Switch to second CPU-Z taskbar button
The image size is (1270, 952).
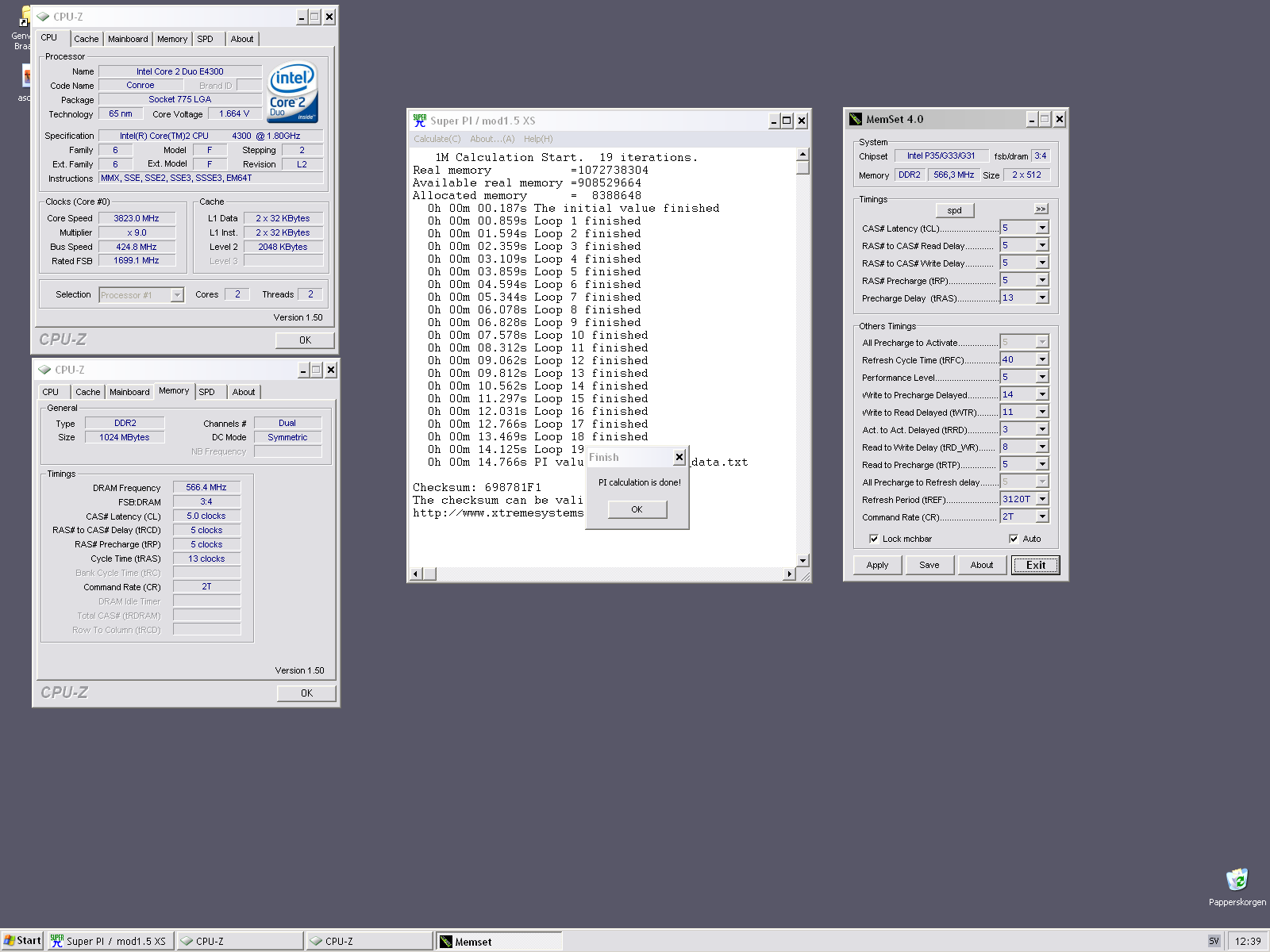[x=369, y=941]
